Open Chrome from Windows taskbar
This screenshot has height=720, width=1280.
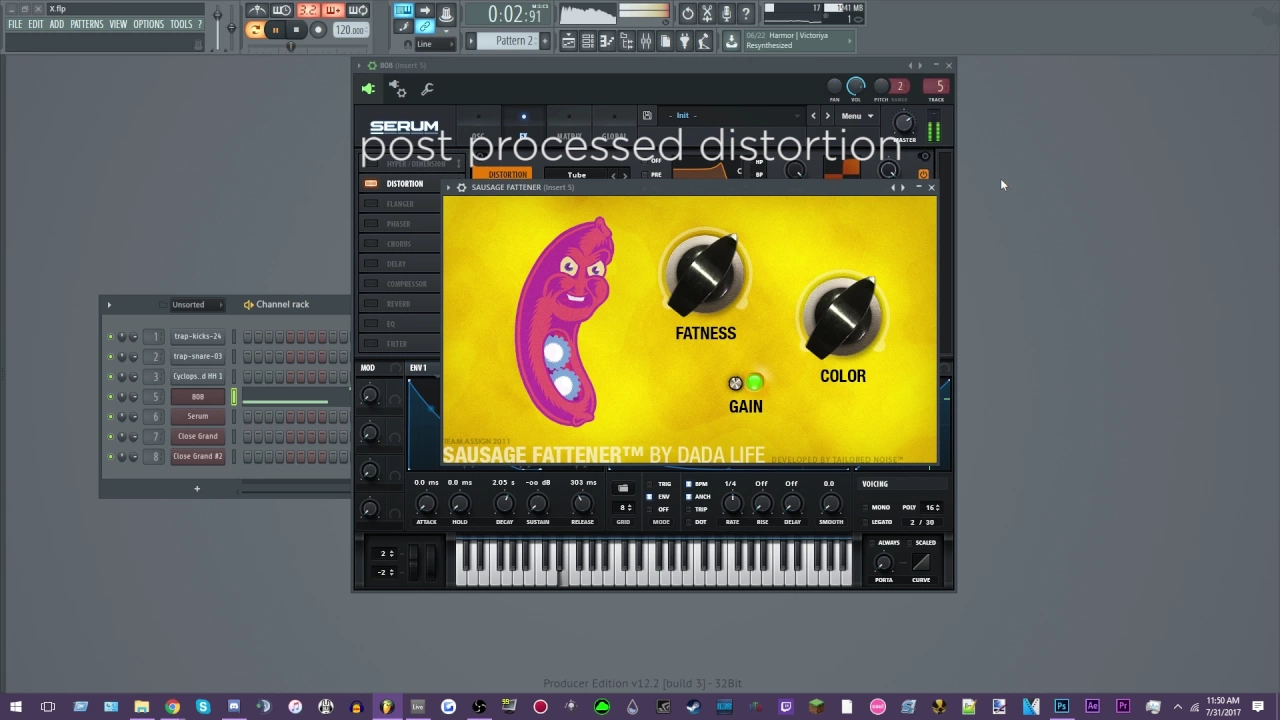[x=172, y=708]
